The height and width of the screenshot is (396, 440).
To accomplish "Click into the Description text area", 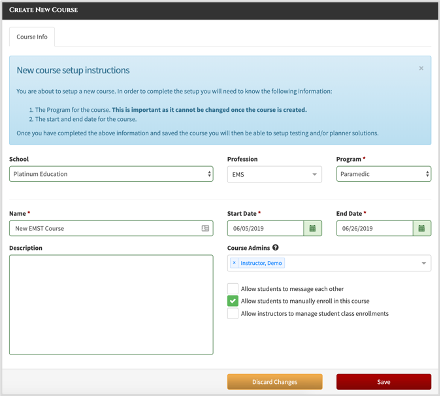I will [111, 305].
